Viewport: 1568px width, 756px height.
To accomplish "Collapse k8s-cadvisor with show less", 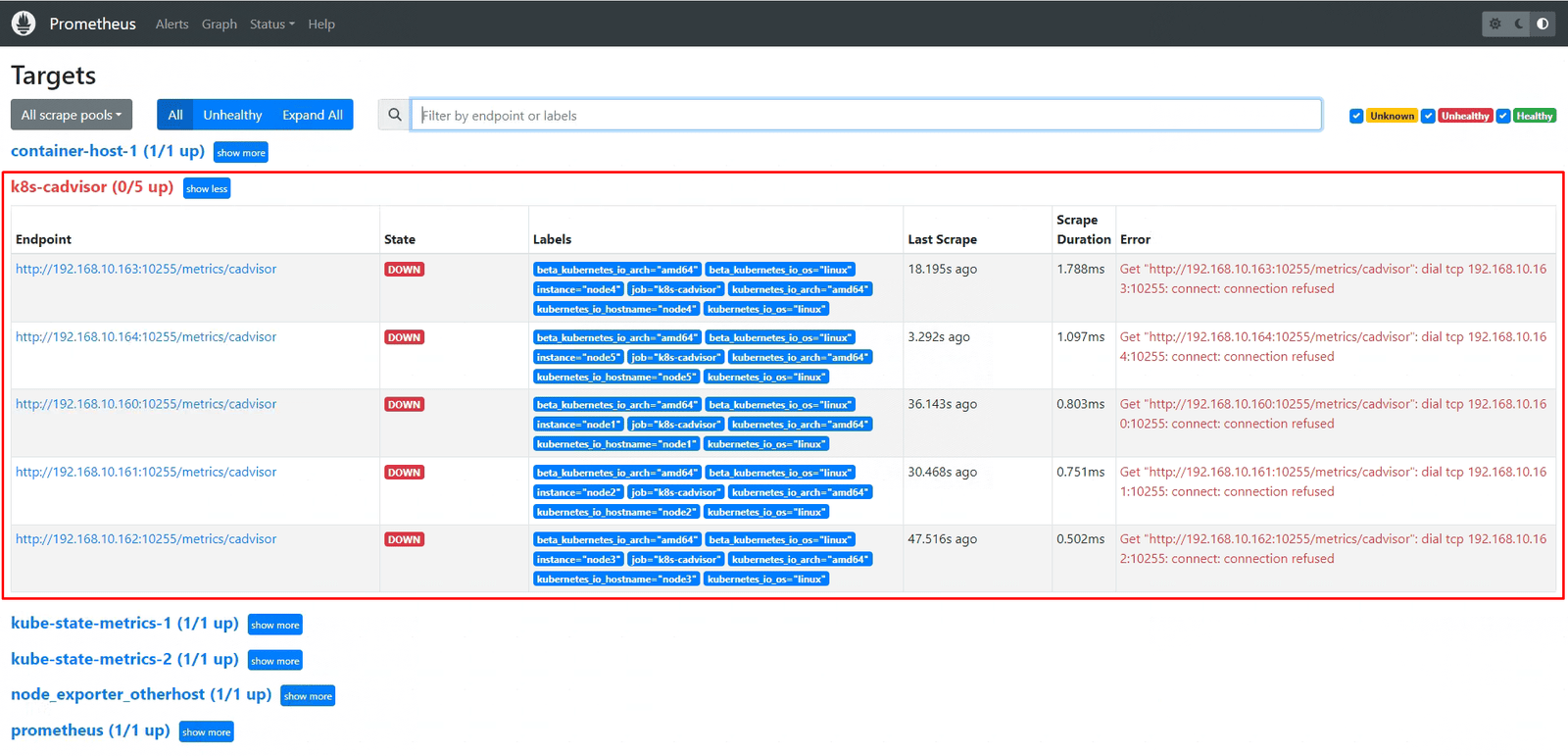I will click(x=207, y=188).
